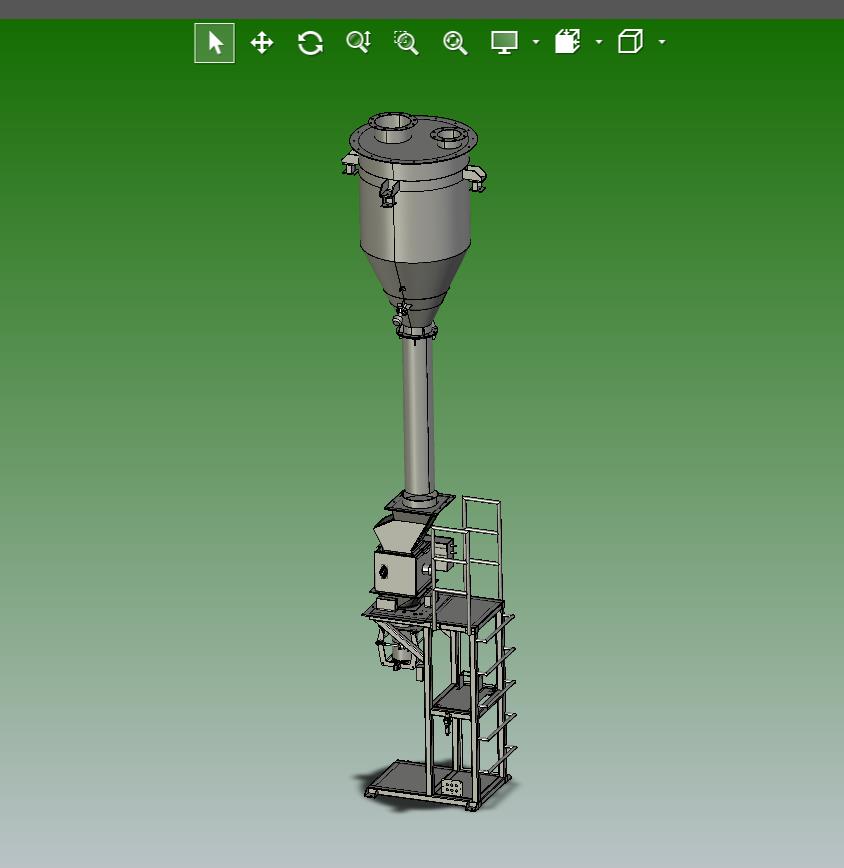Activate the rotate view tool
The image size is (844, 868).
[310, 43]
